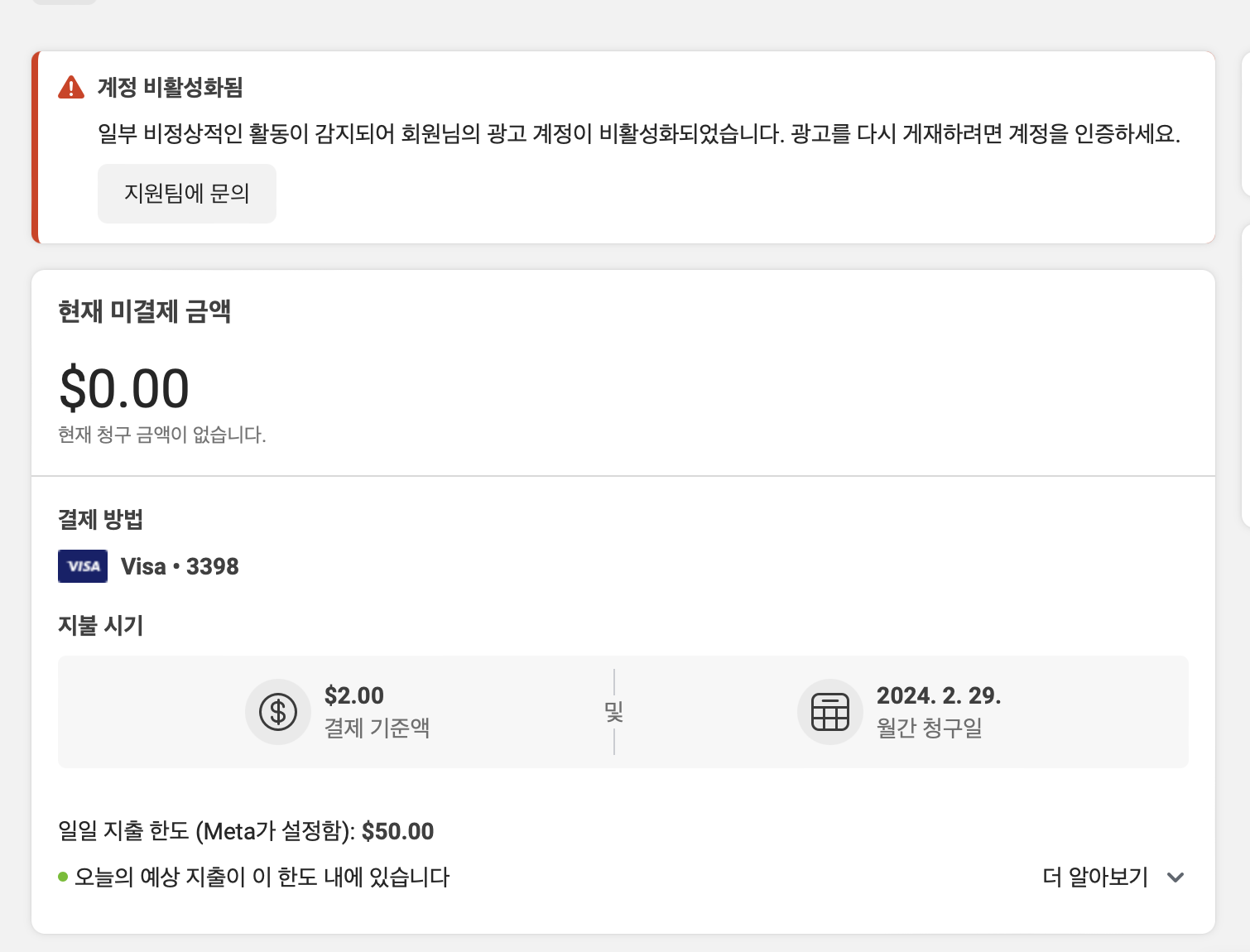This screenshot has height=952, width=1250.
Task: Open the 더 알아보기 link
Action: [1094, 877]
